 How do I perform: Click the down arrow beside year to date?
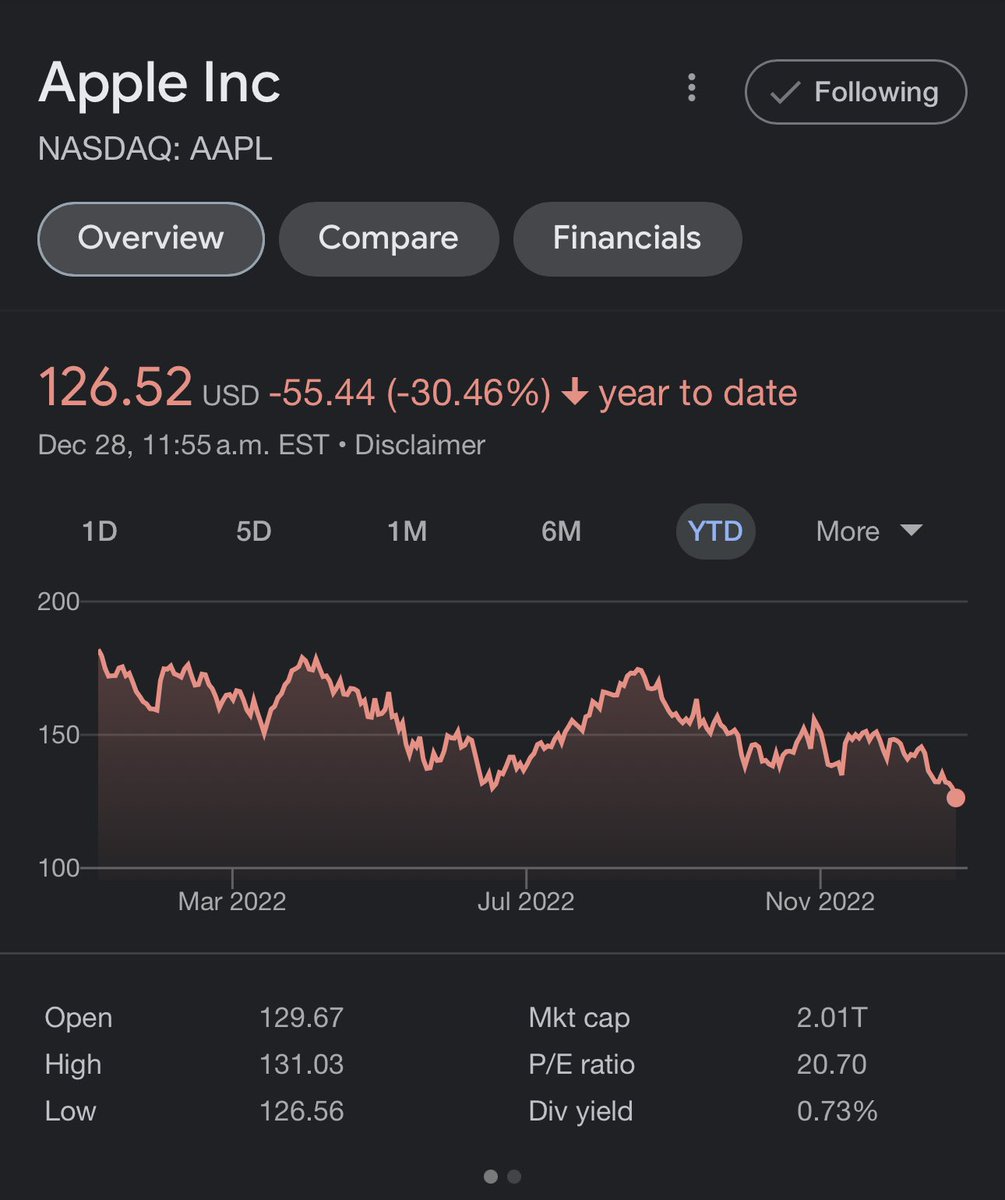[x=574, y=393]
